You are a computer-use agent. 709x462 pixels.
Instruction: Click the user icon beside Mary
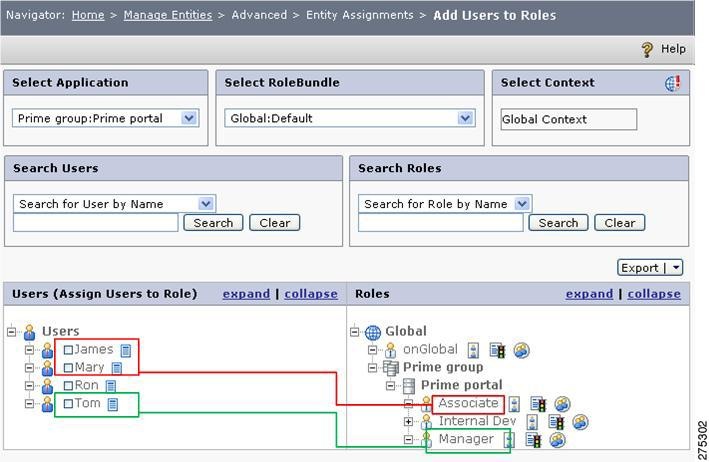47,368
